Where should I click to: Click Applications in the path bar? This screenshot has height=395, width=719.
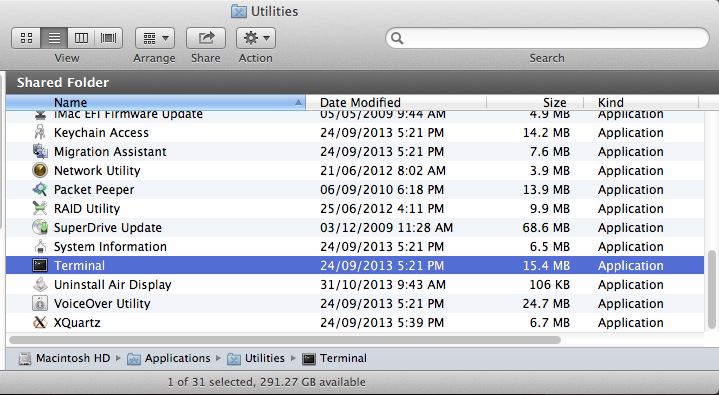pyautogui.click(x=177, y=358)
